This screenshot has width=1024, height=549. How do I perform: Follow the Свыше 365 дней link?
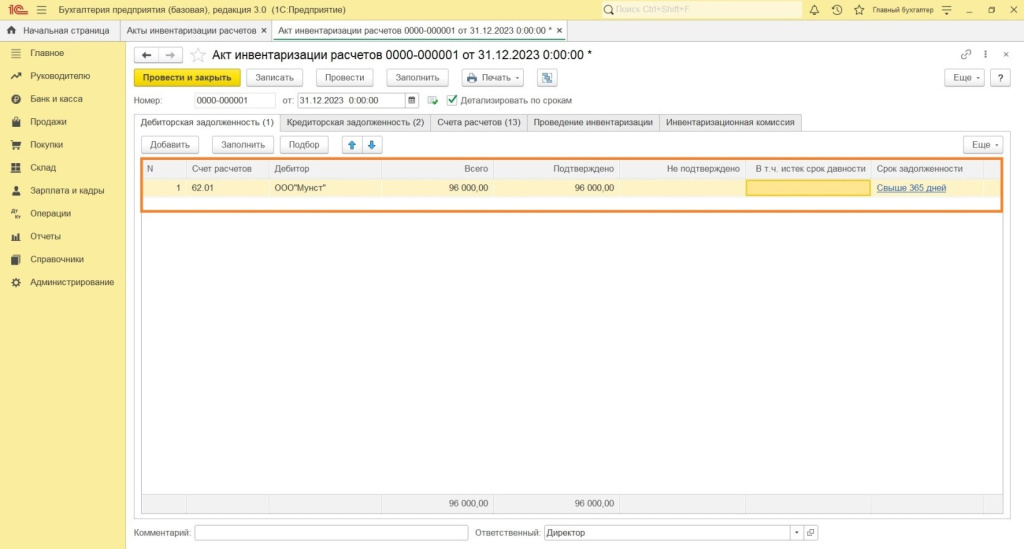pyautogui.click(x=911, y=188)
